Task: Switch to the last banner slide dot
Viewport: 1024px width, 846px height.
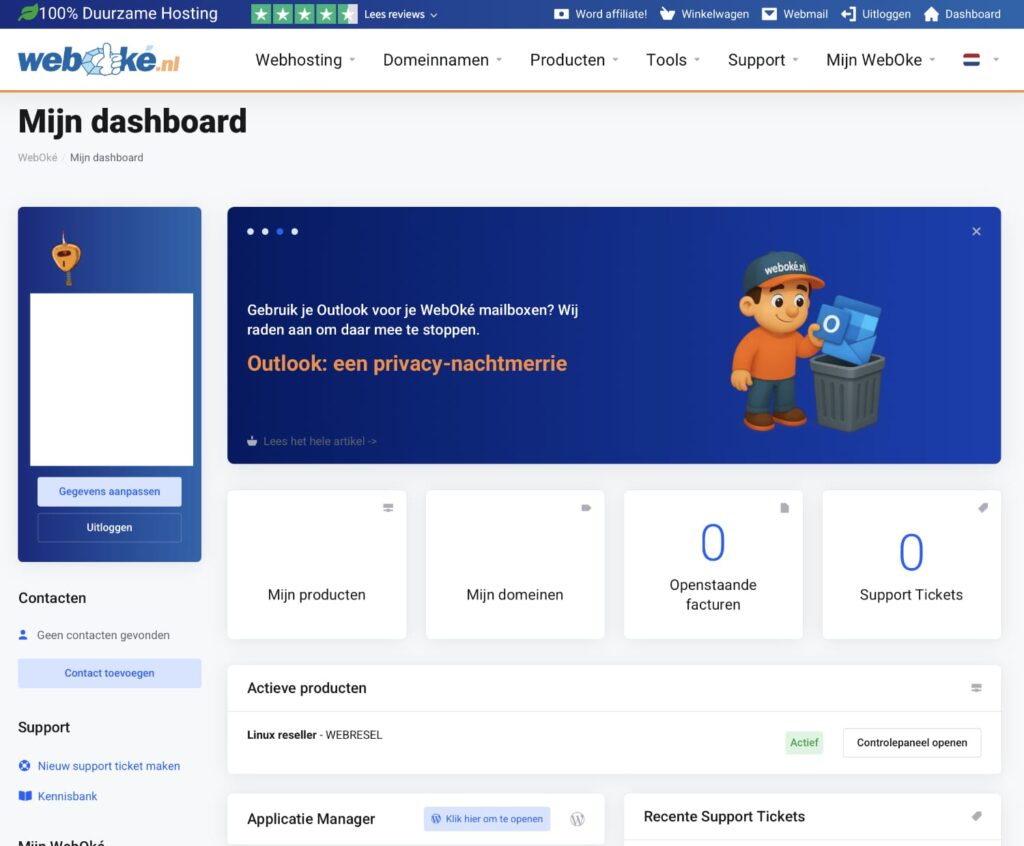Action: click(294, 231)
